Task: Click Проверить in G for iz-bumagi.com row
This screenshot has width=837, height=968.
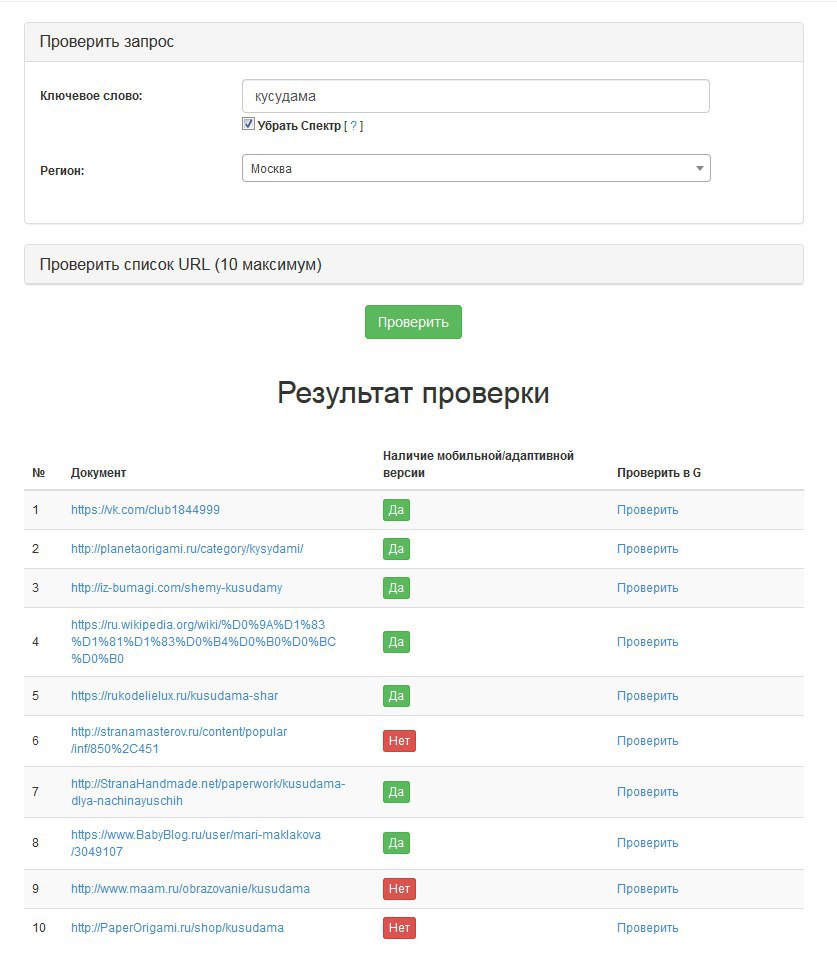Action: coord(648,588)
